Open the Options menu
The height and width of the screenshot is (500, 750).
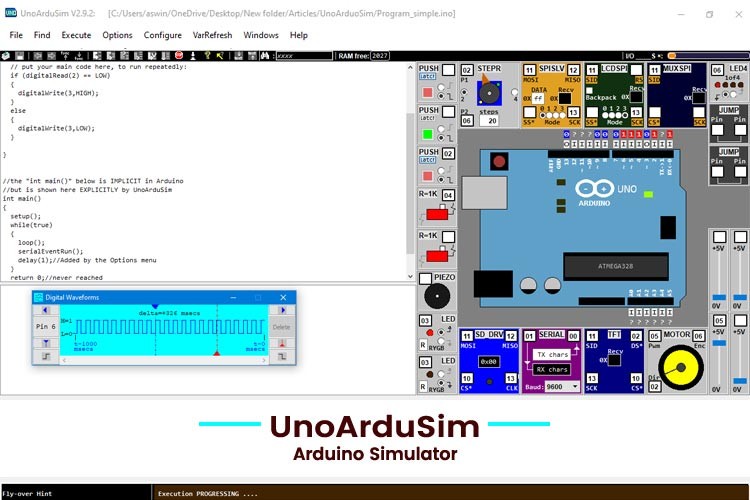[x=117, y=35]
